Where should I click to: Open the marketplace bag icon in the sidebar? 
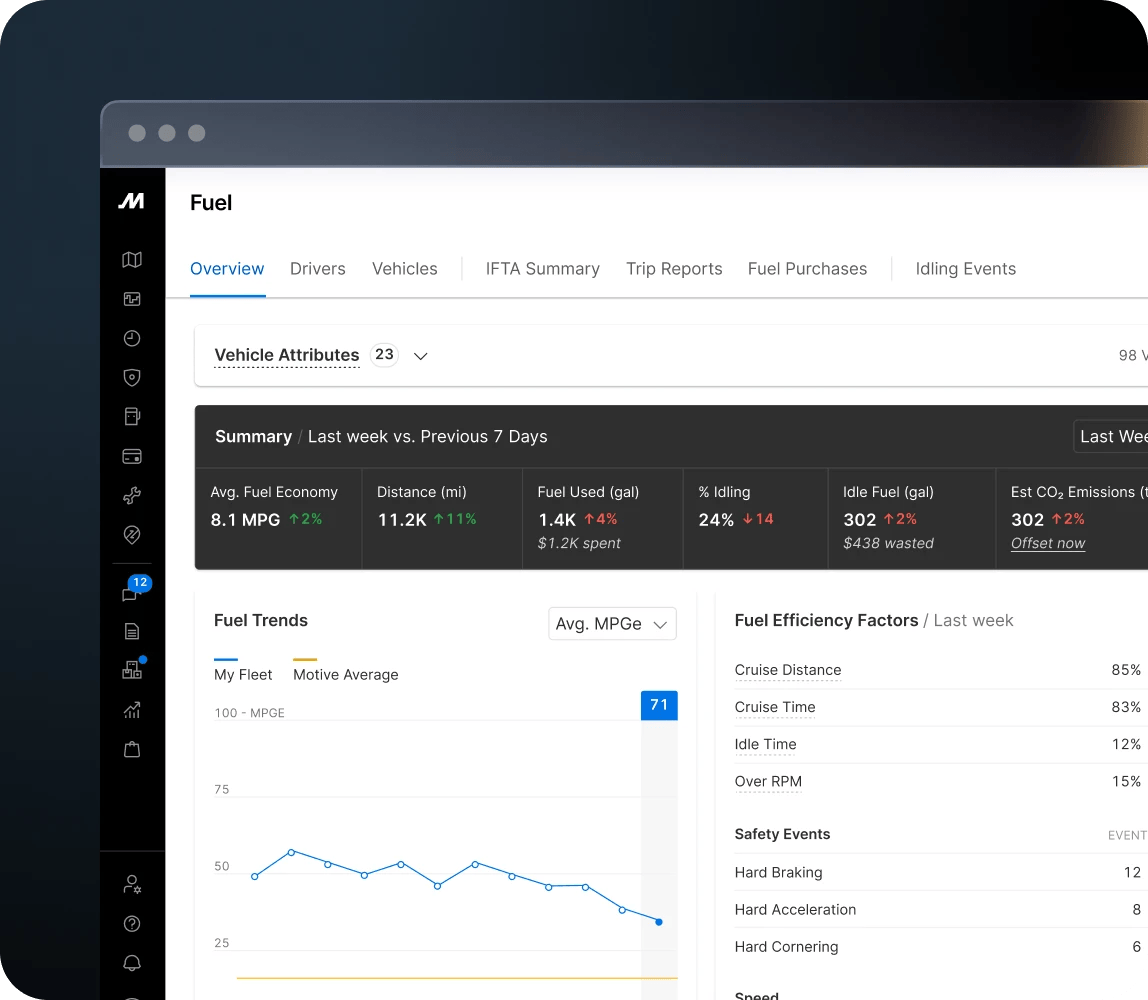132,750
